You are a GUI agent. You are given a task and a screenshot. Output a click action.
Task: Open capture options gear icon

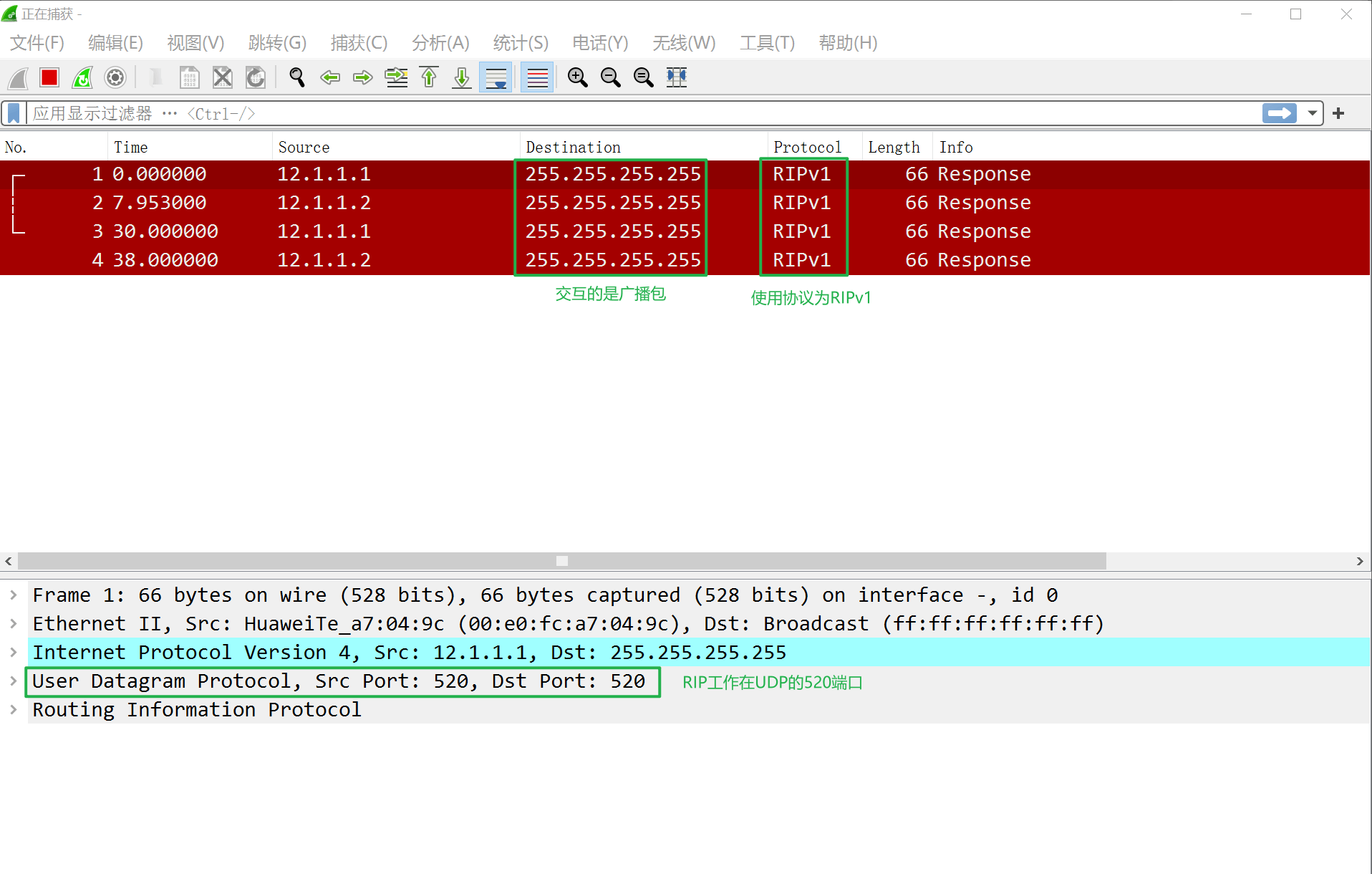point(115,77)
